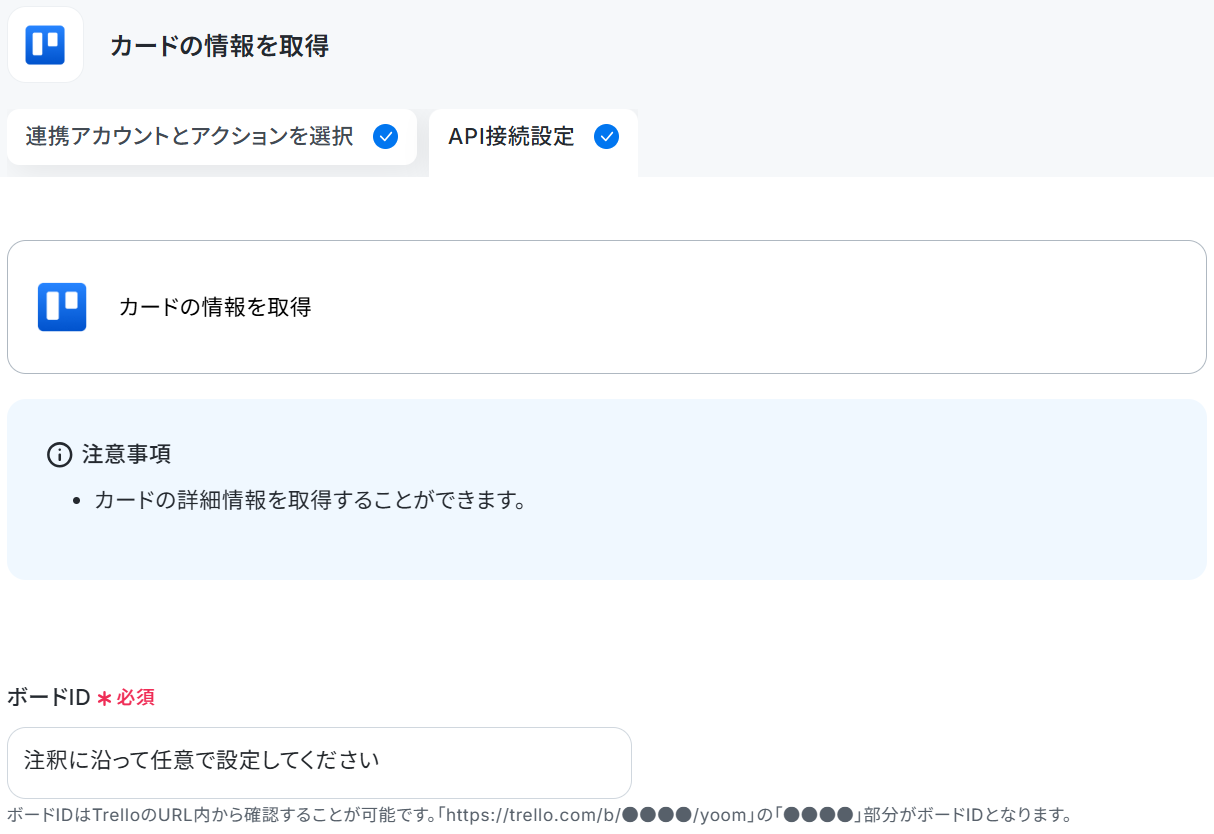Click the red asterisk next to ボードID
Image resolution: width=1214 pixels, height=834 pixels.
(104, 698)
